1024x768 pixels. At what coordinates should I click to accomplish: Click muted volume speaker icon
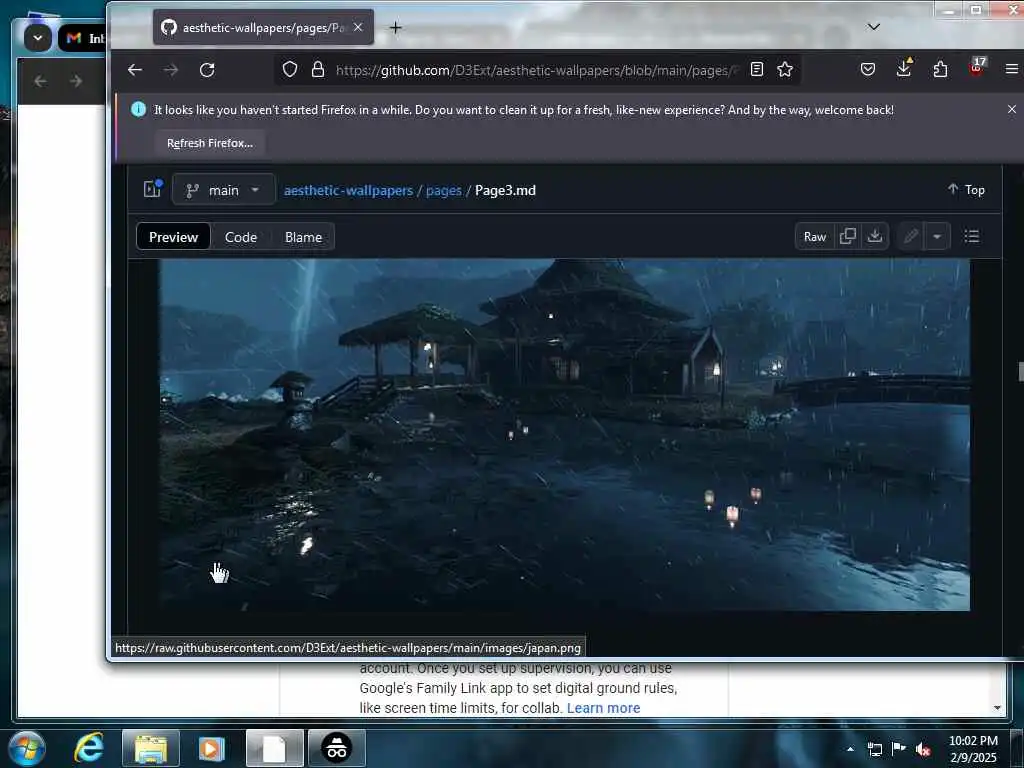click(923, 749)
